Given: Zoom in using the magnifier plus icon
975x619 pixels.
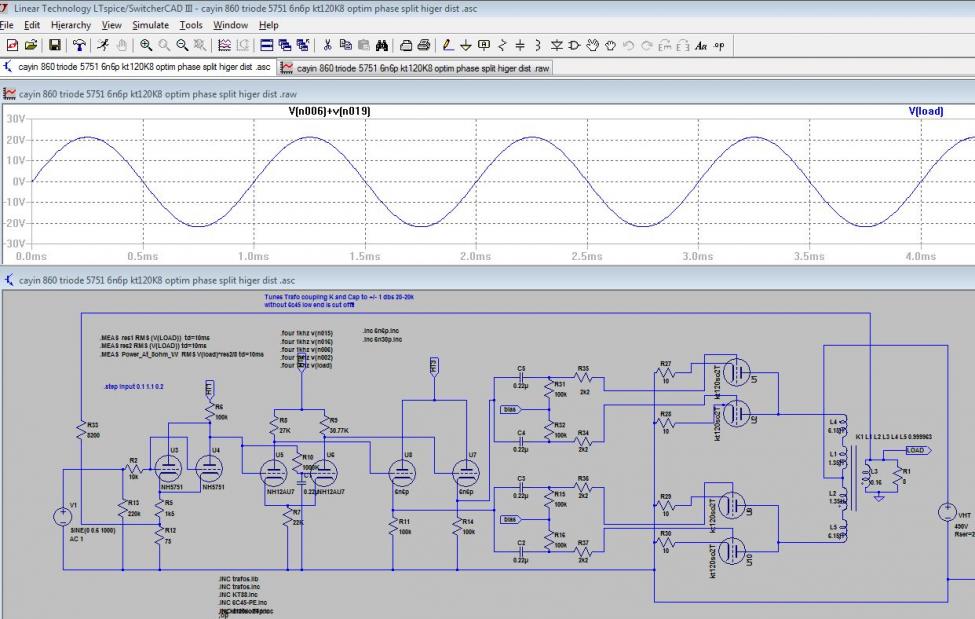Looking at the screenshot, I should (x=146, y=45).
